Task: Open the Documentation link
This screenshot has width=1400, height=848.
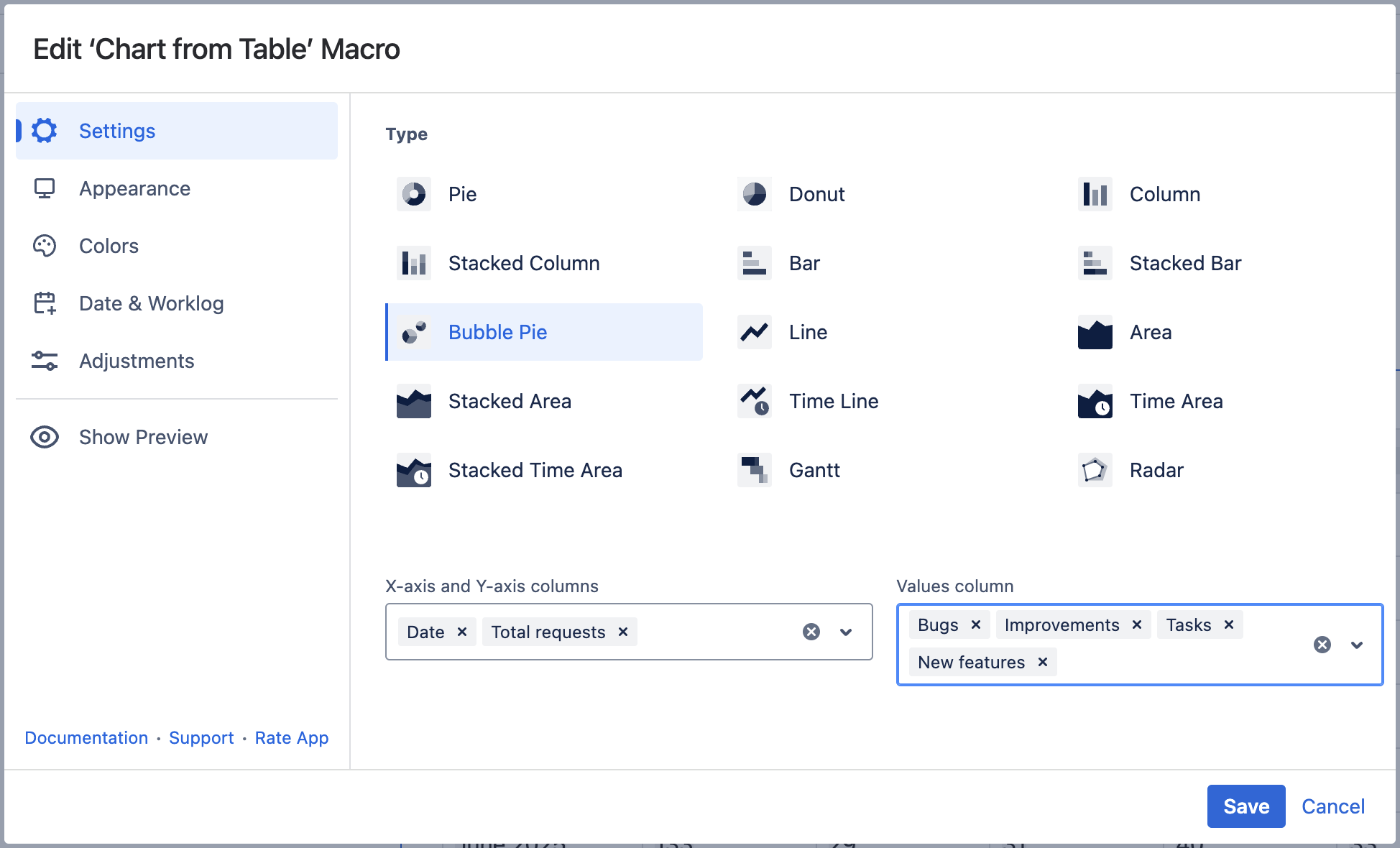Action: [86, 738]
